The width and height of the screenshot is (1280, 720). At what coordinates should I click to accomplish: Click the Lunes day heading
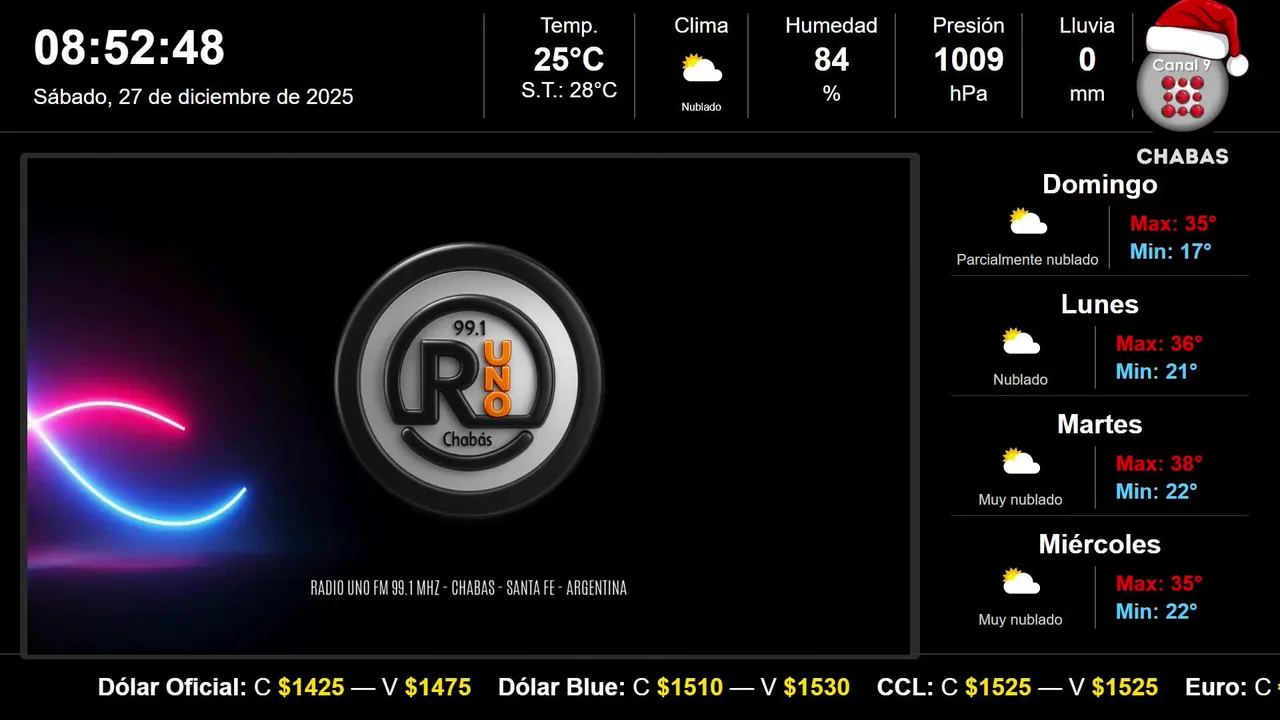[x=1100, y=304]
